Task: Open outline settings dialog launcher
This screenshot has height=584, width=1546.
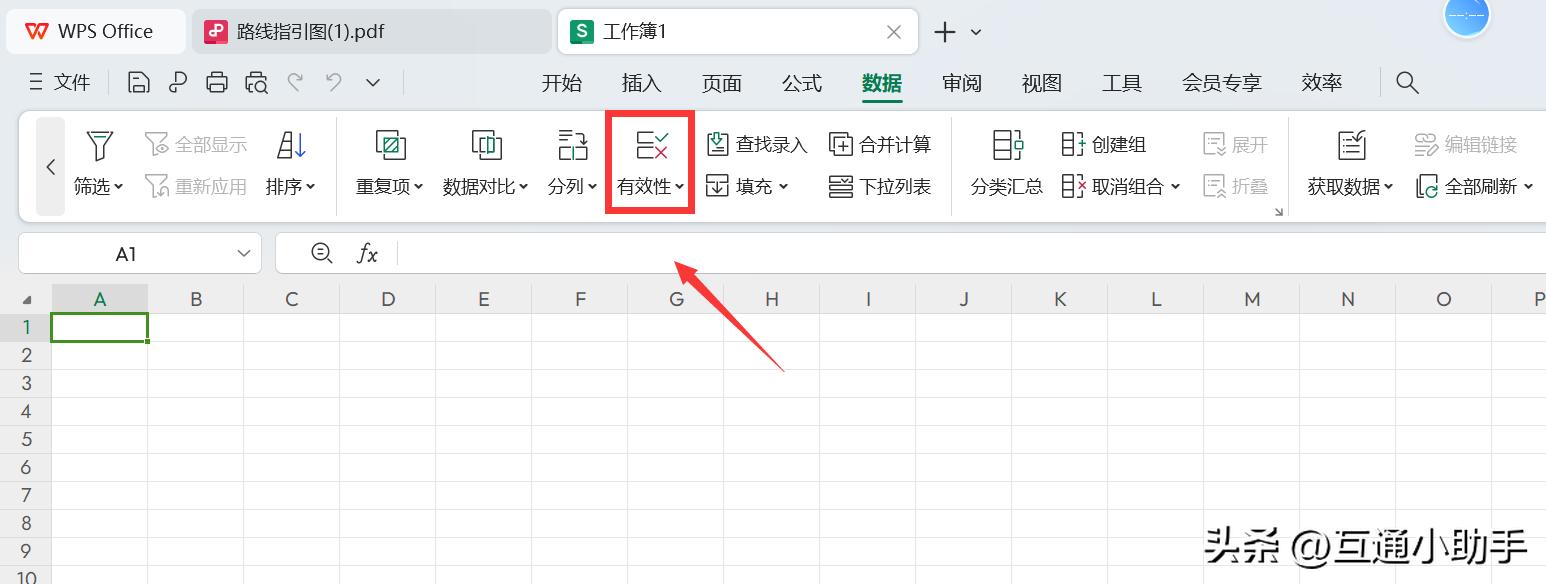Action: point(1278,212)
